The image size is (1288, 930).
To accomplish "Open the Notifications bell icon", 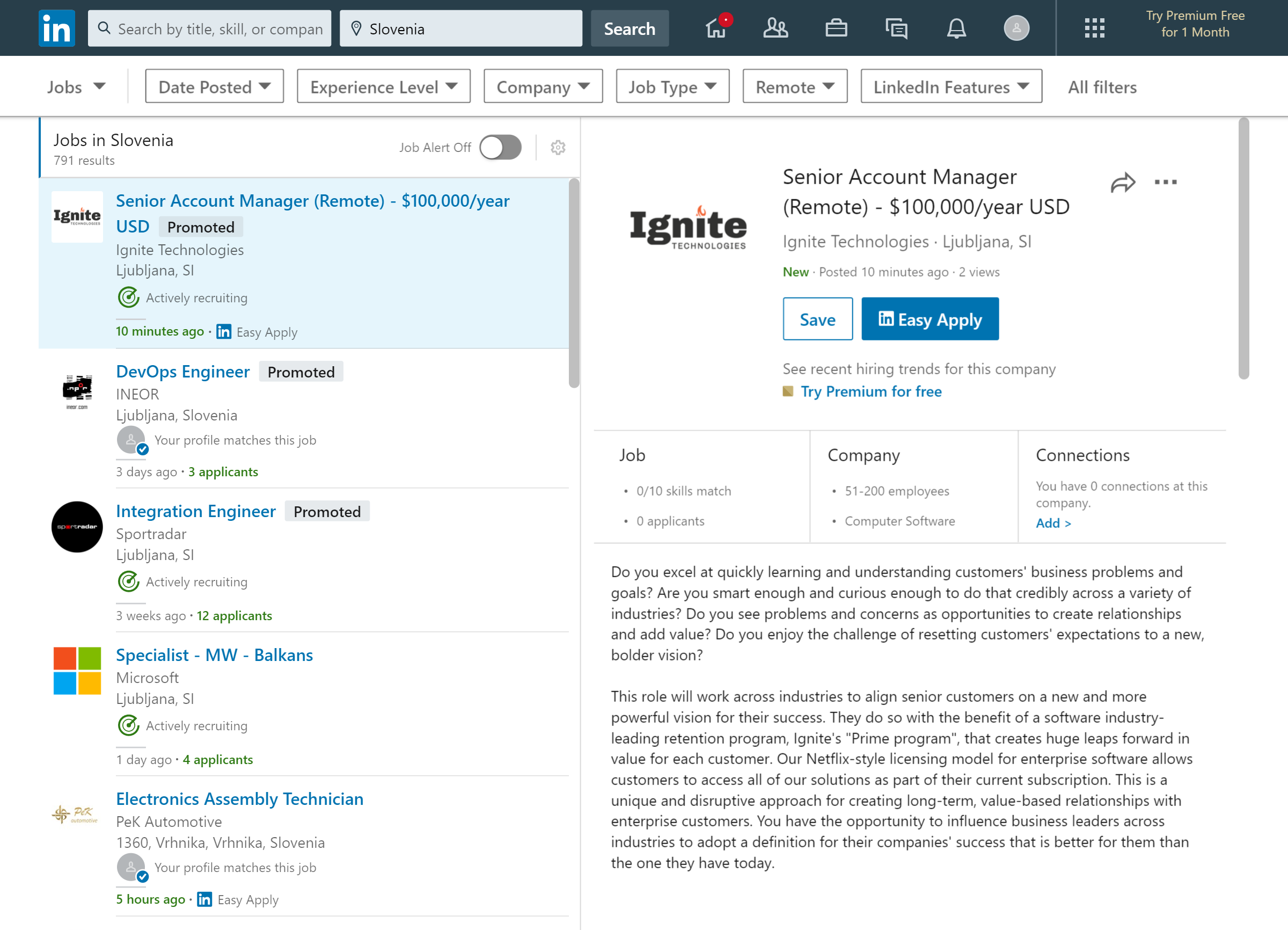I will (956, 28).
